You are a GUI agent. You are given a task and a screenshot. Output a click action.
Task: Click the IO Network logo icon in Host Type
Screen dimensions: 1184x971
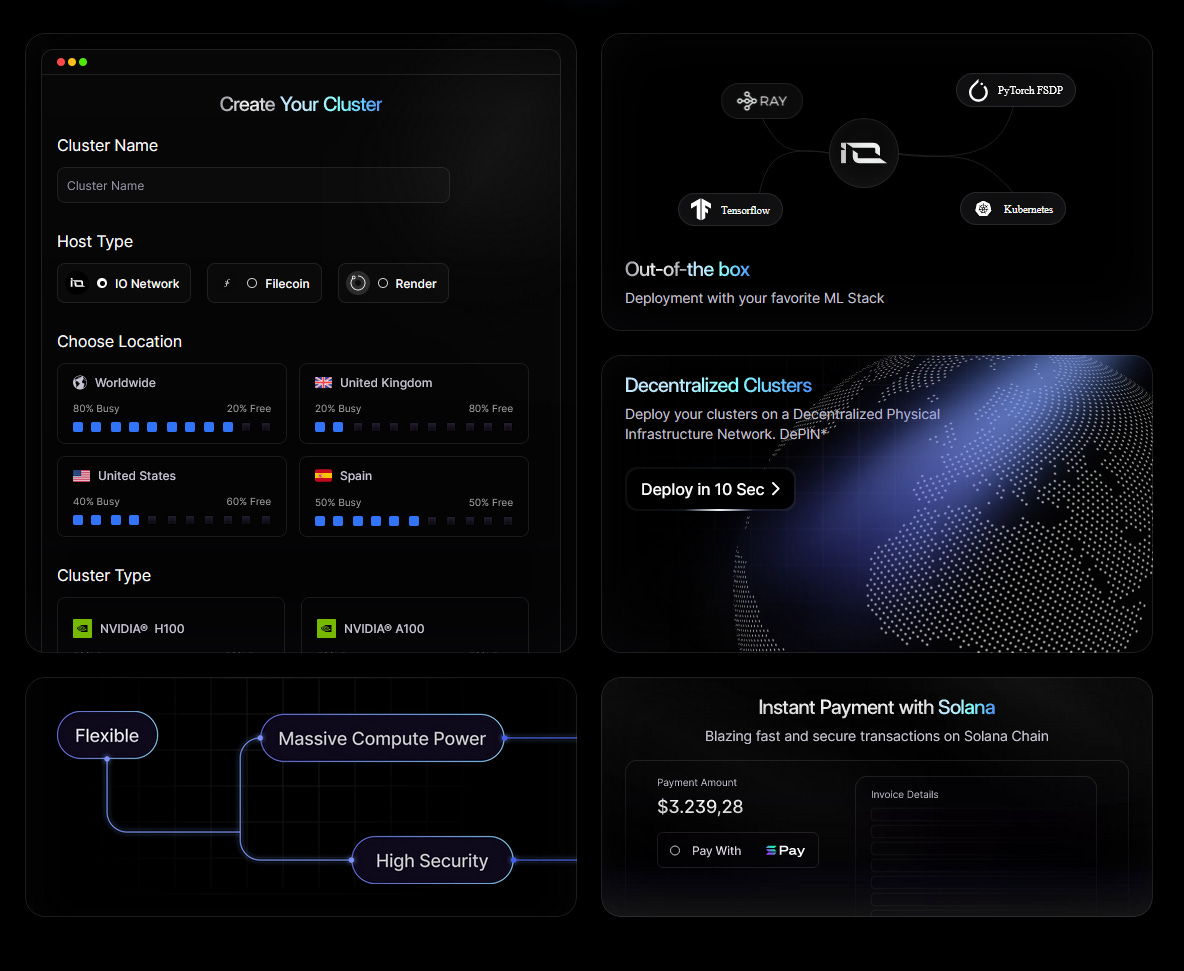click(77, 283)
